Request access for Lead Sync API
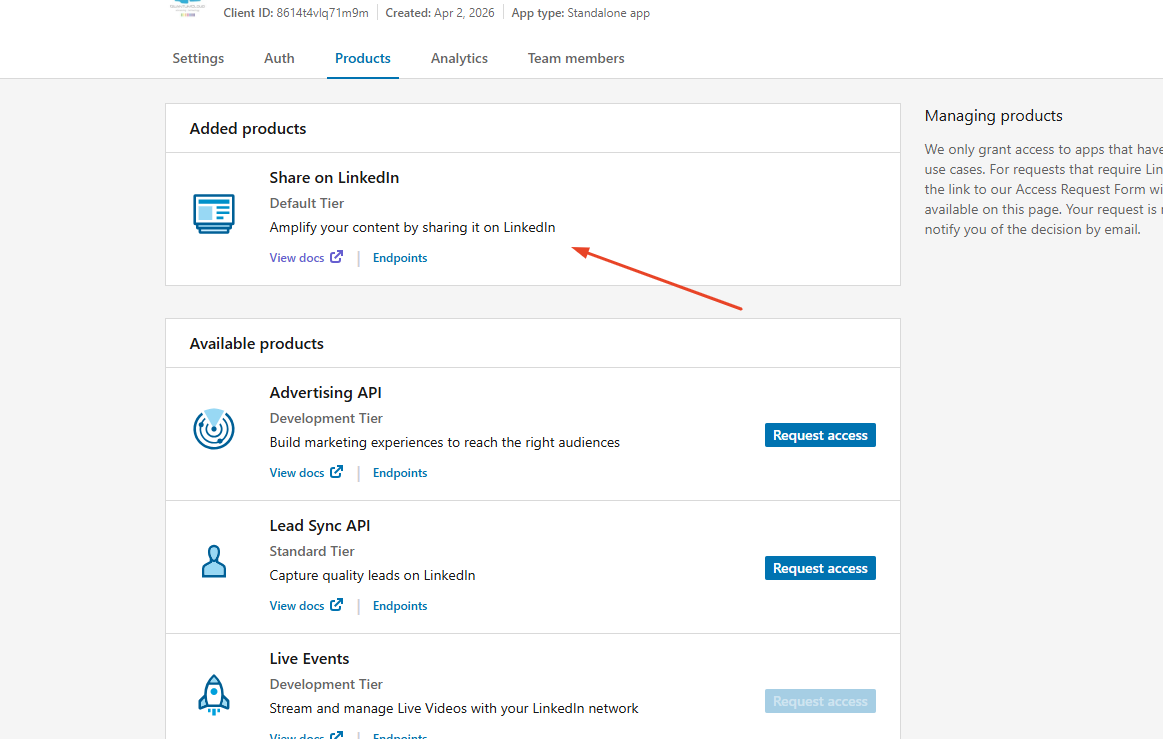The height and width of the screenshot is (739, 1163). 819,568
